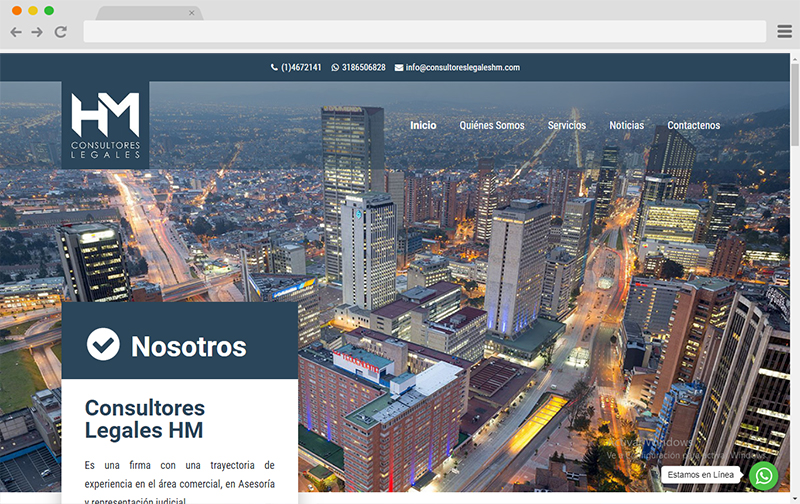Screen dimensions: 800x504
Task: Open the Contactenos page
Action: click(x=694, y=125)
